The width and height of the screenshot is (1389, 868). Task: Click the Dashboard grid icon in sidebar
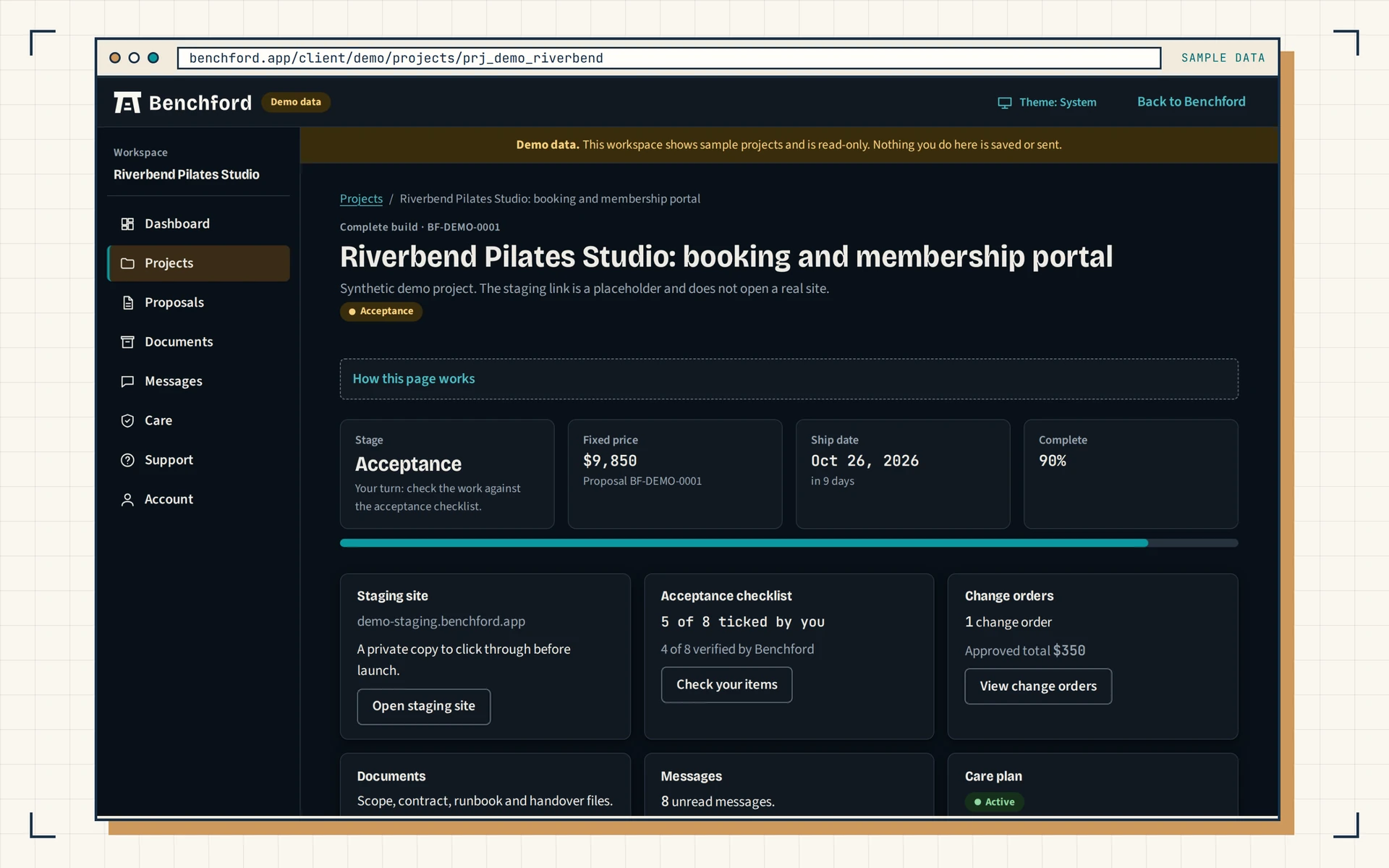click(127, 224)
